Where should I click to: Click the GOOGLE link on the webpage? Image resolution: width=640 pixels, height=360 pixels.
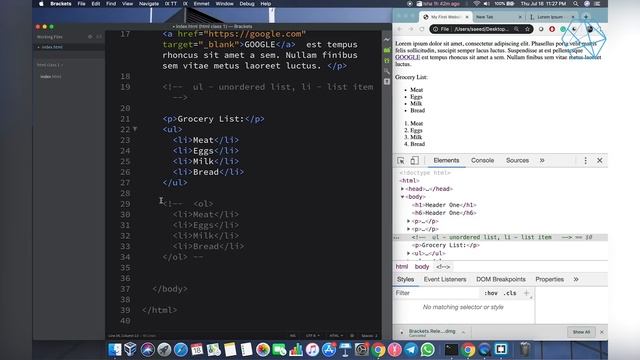407,58
